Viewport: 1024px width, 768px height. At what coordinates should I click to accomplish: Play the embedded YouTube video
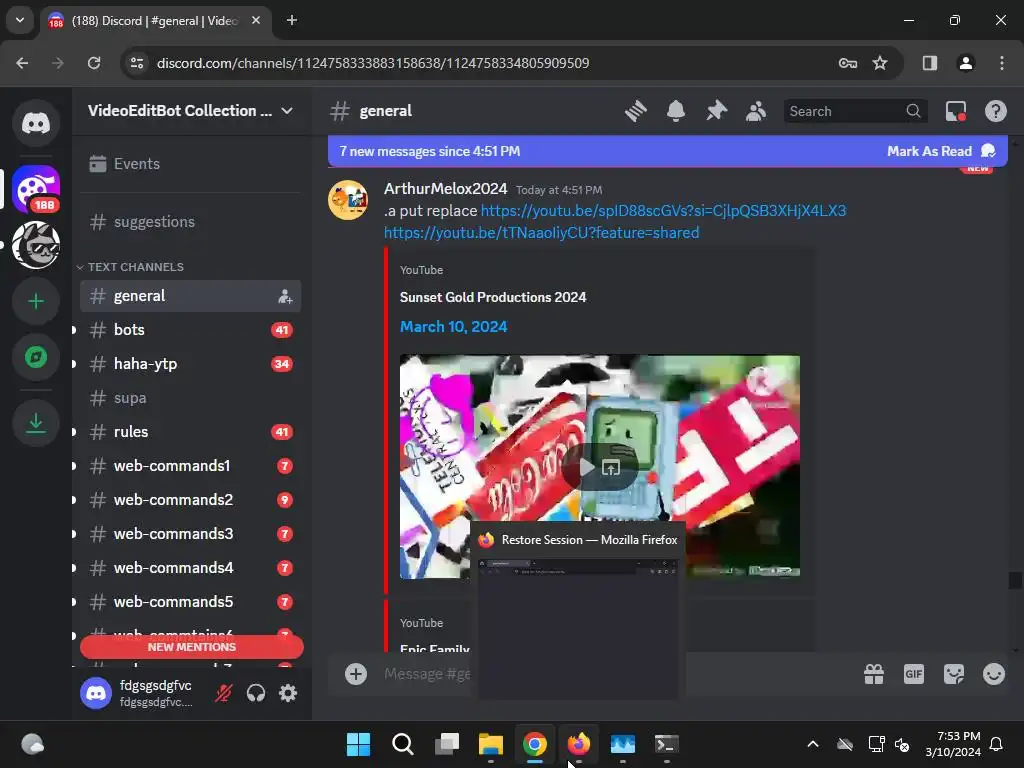[x=586, y=467]
